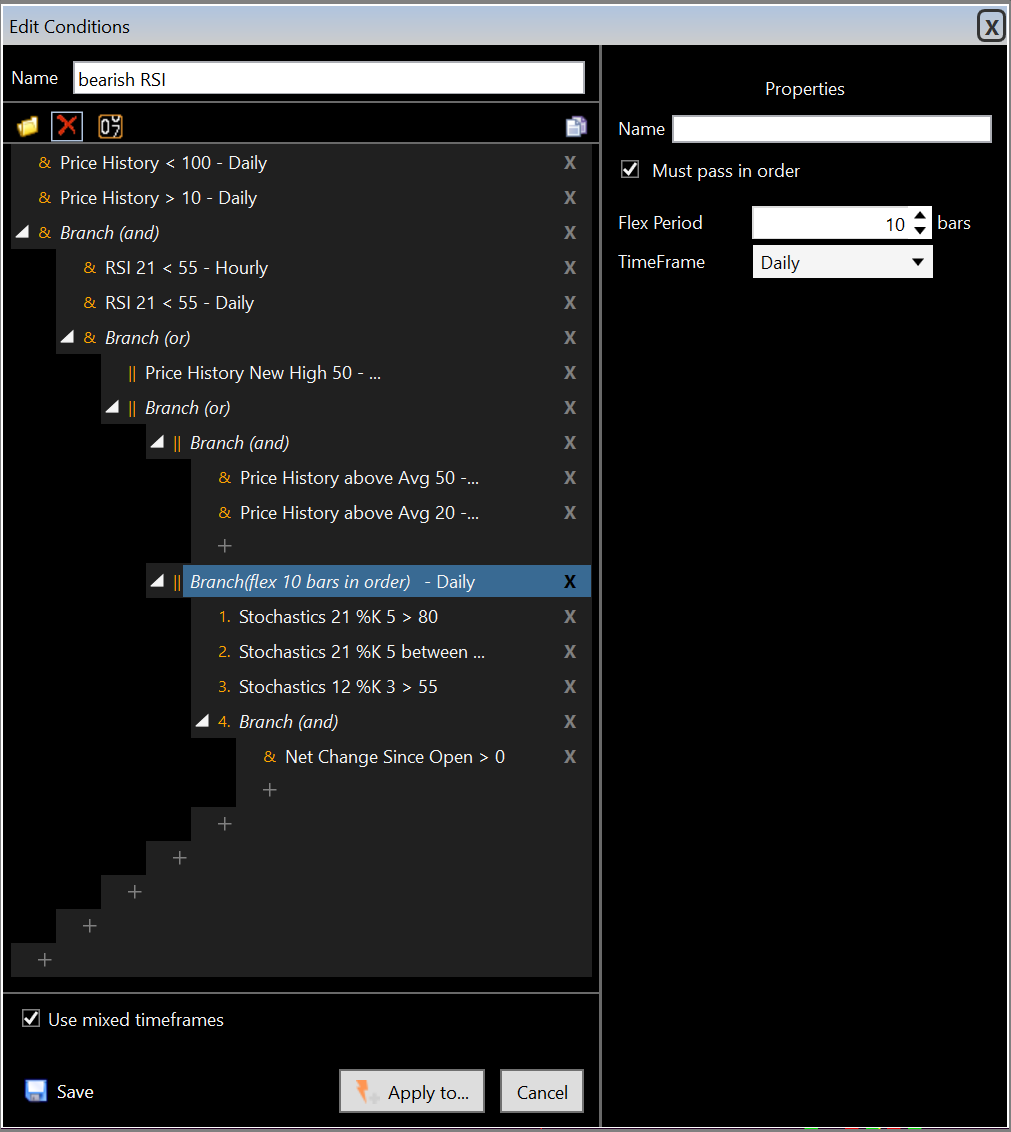
Task: Click the Flex Period number field
Action: [830, 223]
